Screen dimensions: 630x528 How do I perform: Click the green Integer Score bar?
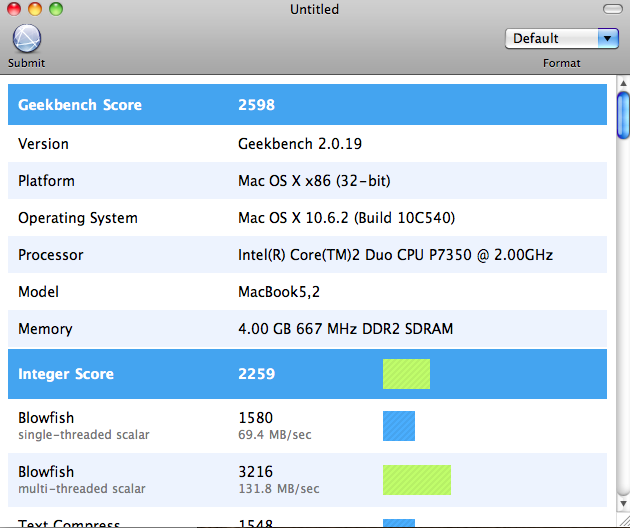406,374
